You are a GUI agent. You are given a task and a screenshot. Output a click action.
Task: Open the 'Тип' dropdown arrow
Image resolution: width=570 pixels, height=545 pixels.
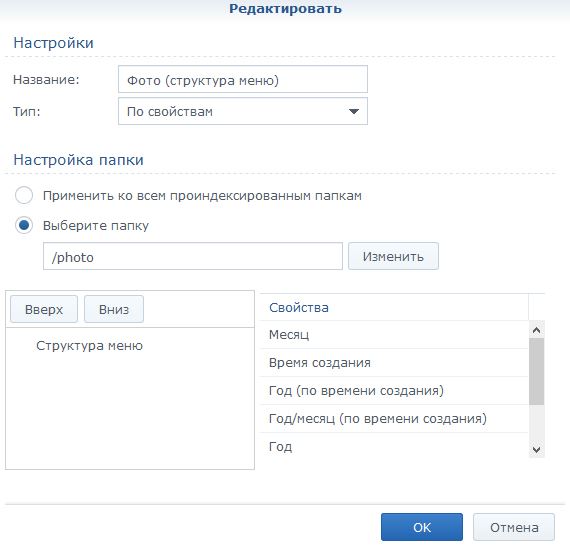pos(353,111)
